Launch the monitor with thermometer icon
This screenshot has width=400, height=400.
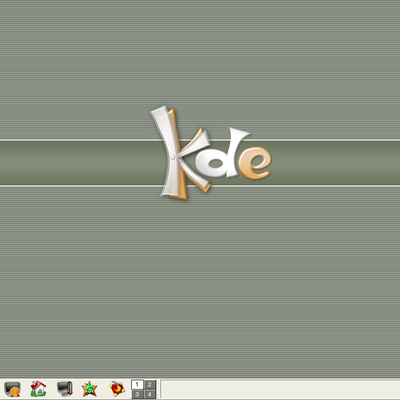[x=64, y=389]
